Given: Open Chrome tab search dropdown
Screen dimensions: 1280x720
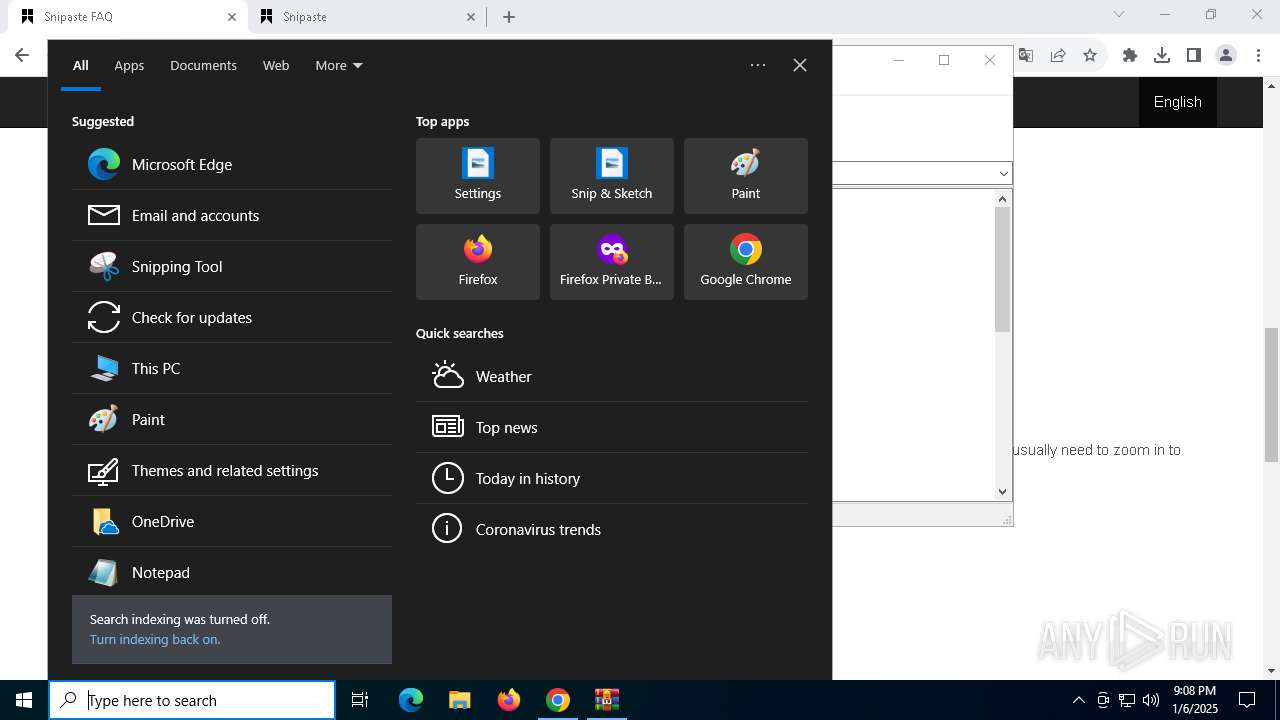Looking at the screenshot, I should [1119, 14].
